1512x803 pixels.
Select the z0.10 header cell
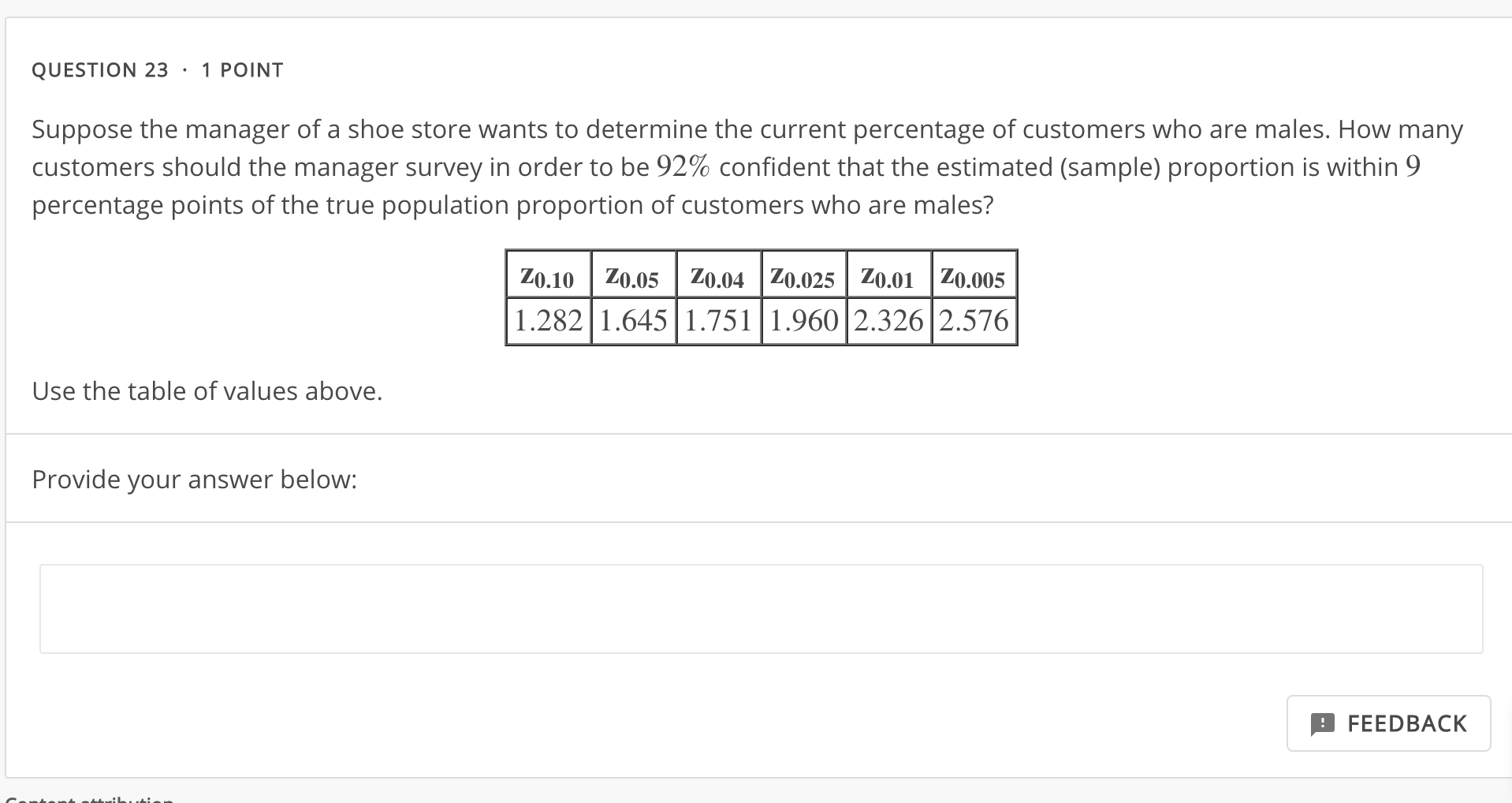[548, 278]
